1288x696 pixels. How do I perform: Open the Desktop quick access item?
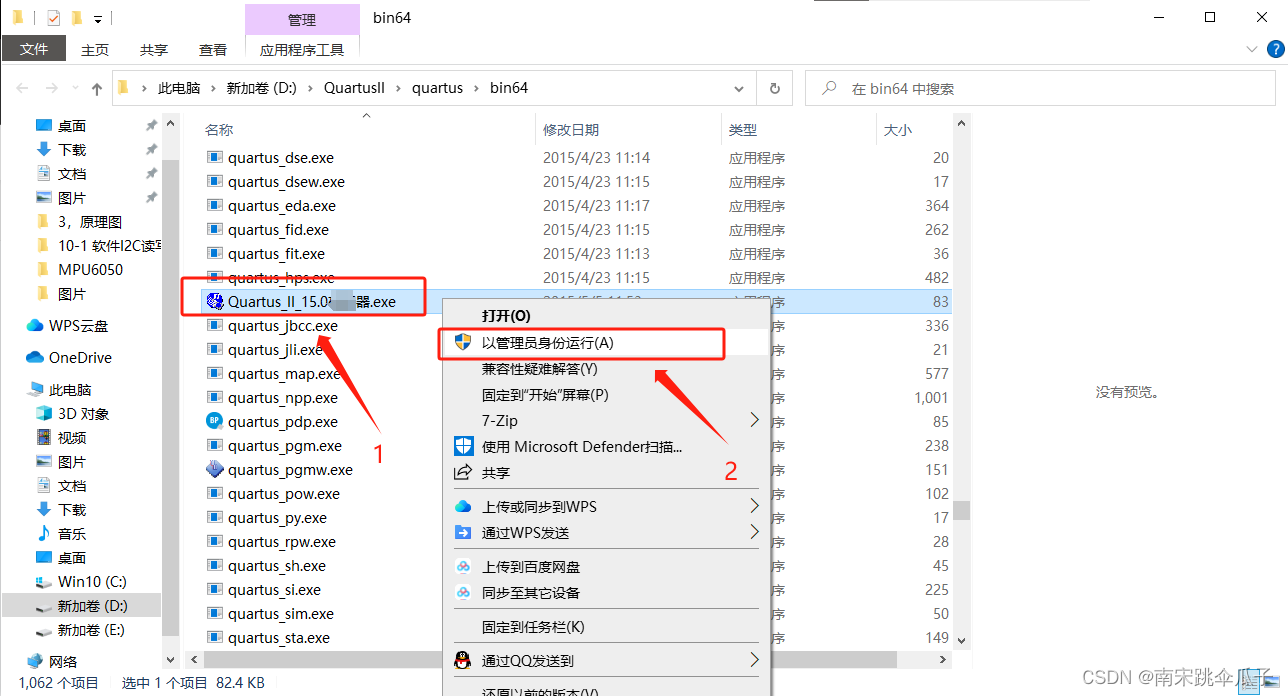pos(72,125)
